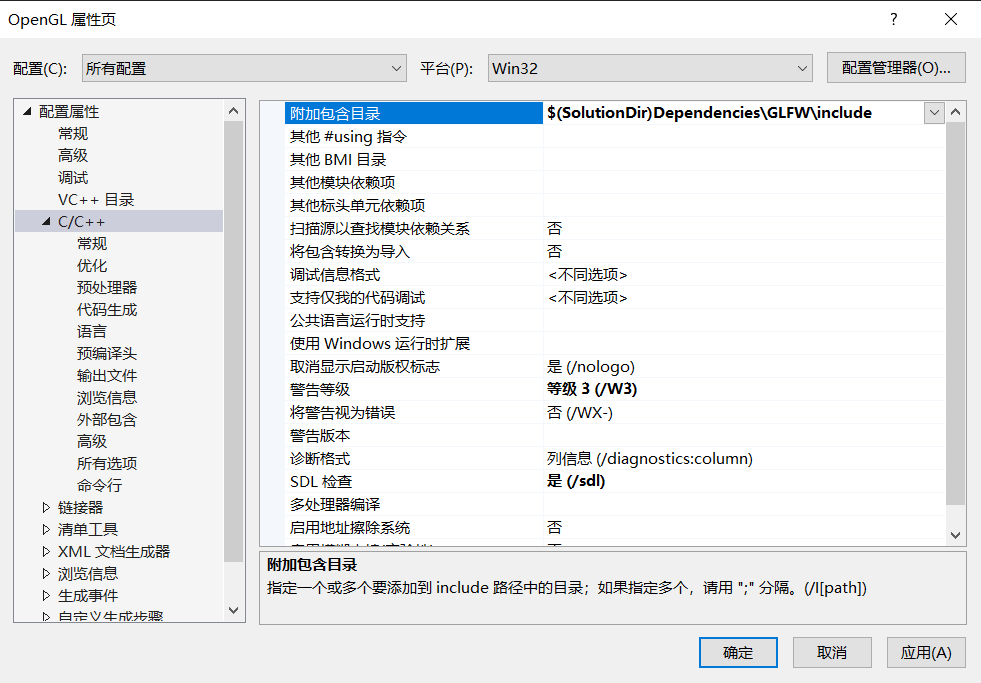Select 预处理器 under C/C++
This screenshot has width=981, height=683.
107,288
